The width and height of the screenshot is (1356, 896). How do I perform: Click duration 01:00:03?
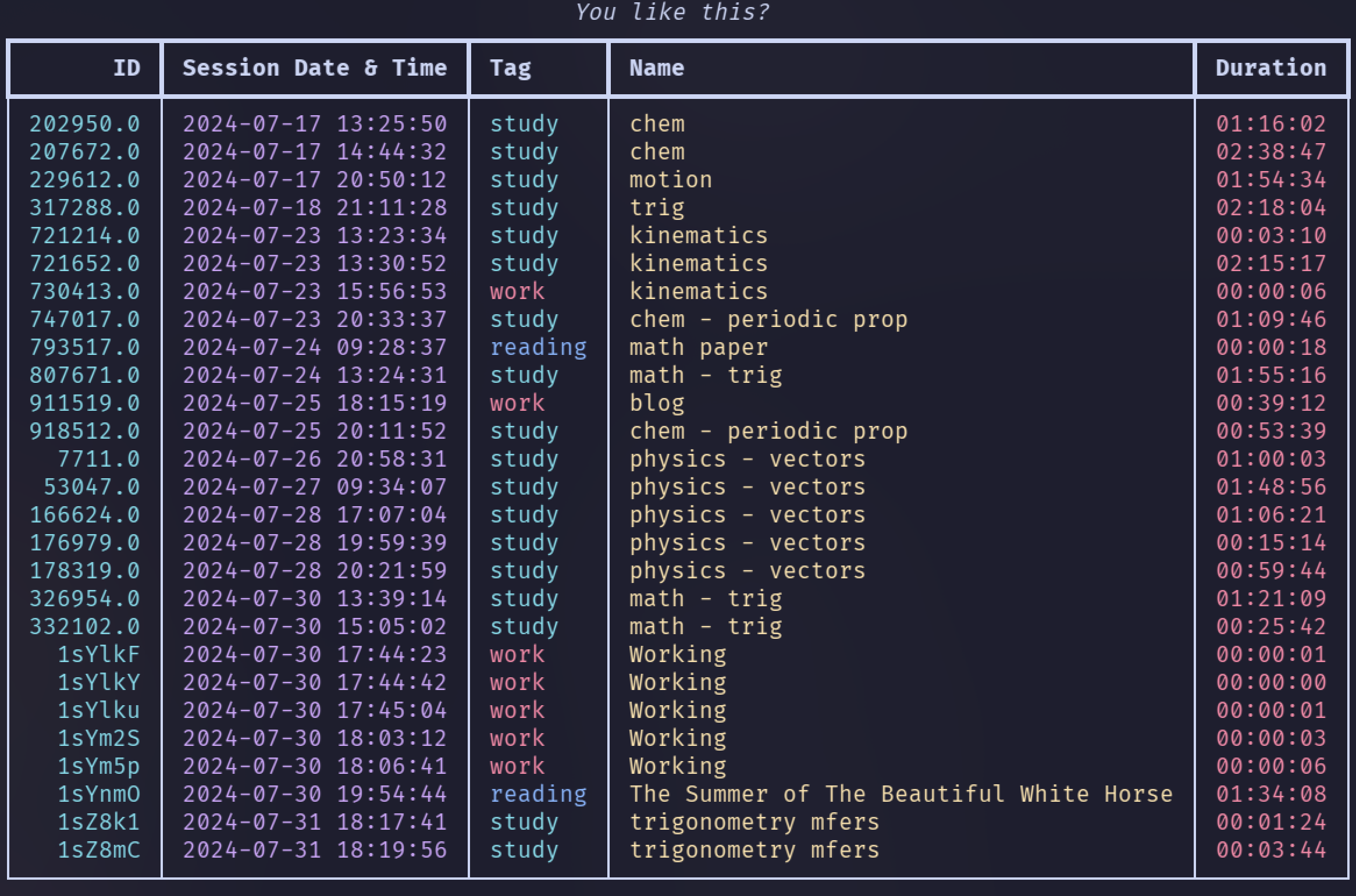point(1271,459)
